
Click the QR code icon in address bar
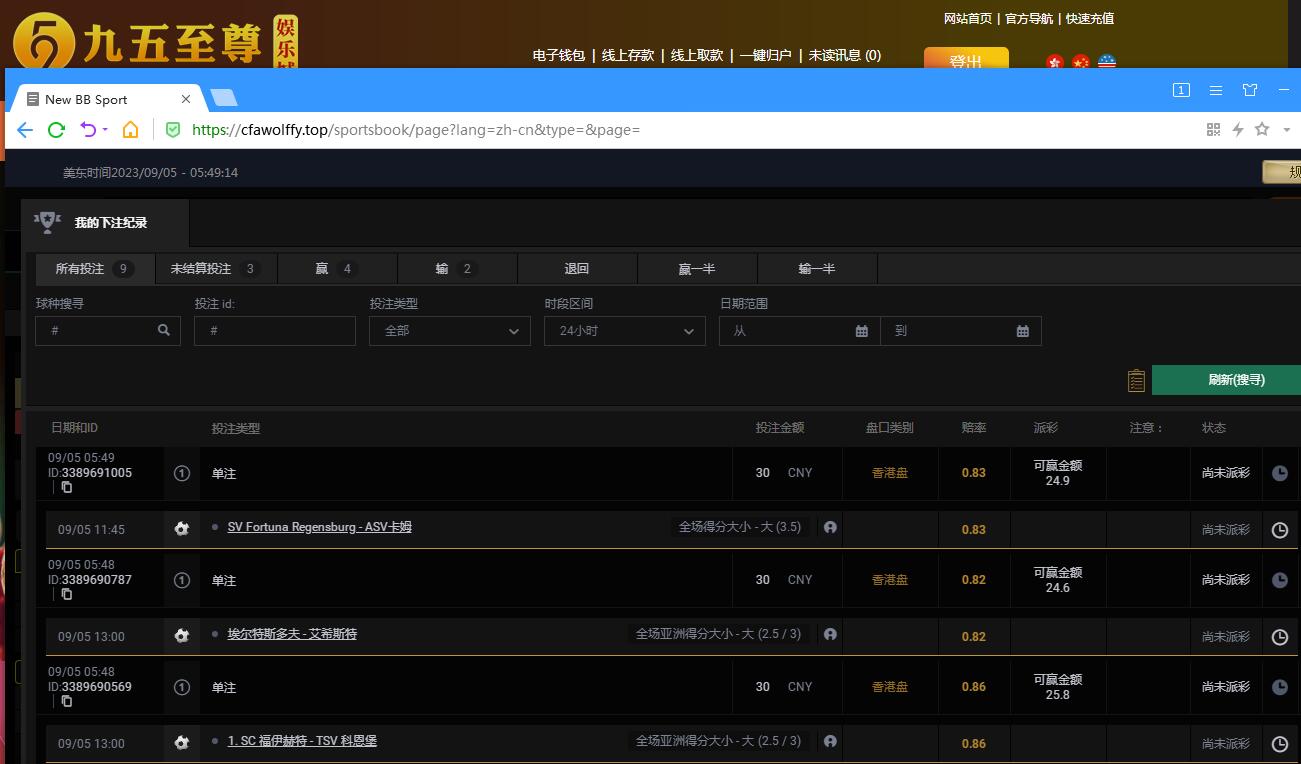pos(1214,129)
